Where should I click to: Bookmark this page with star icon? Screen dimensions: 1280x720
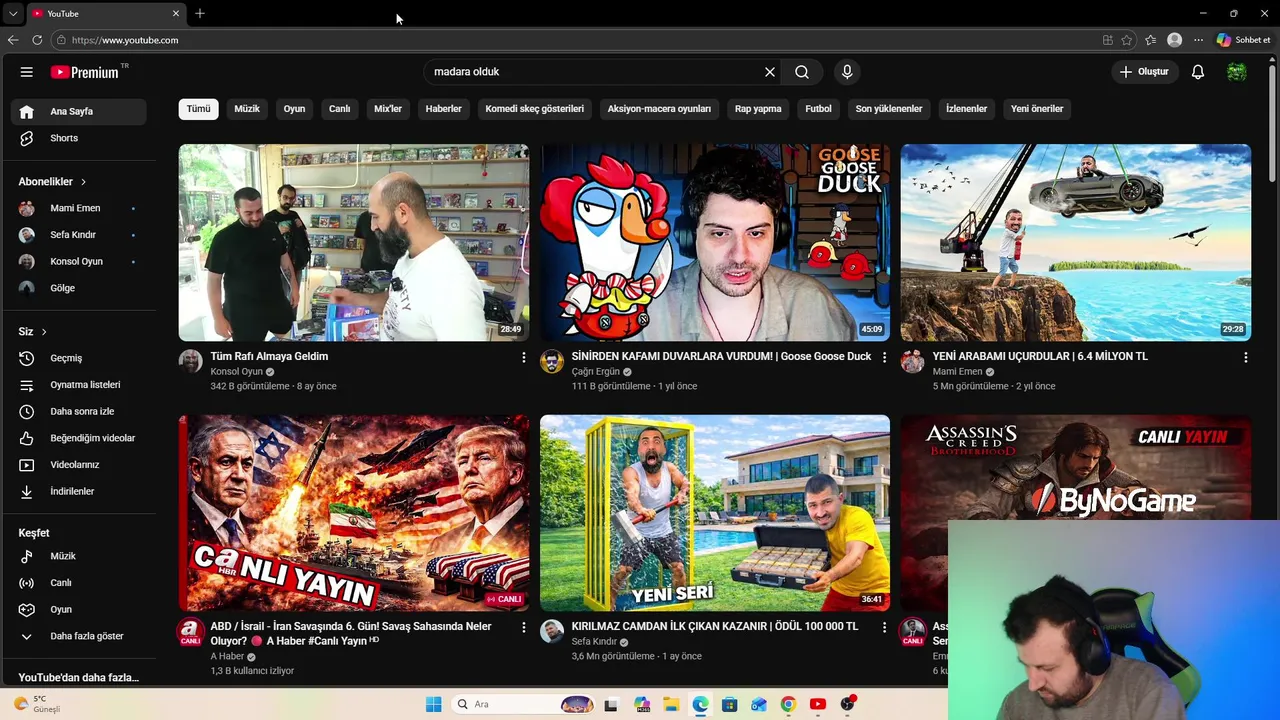[1127, 40]
